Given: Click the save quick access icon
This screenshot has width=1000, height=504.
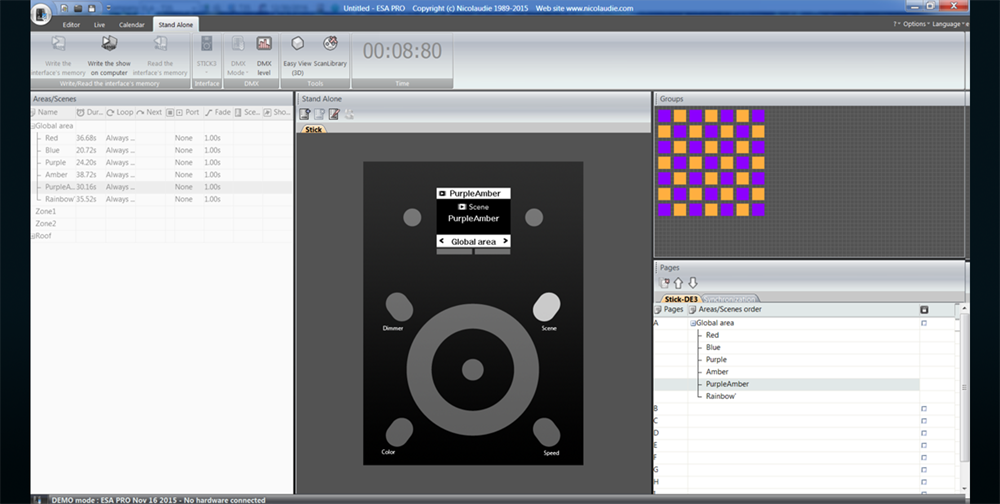Looking at the screenshot, I should point(91,8).
